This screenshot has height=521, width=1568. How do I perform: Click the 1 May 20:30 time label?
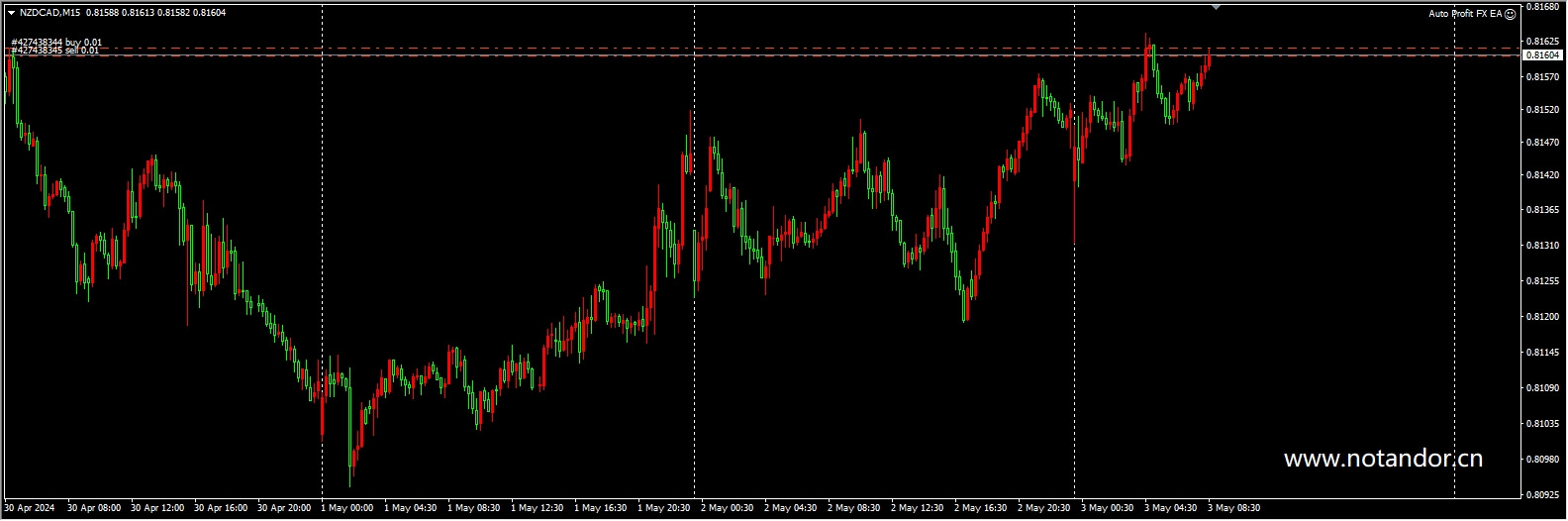664,508
